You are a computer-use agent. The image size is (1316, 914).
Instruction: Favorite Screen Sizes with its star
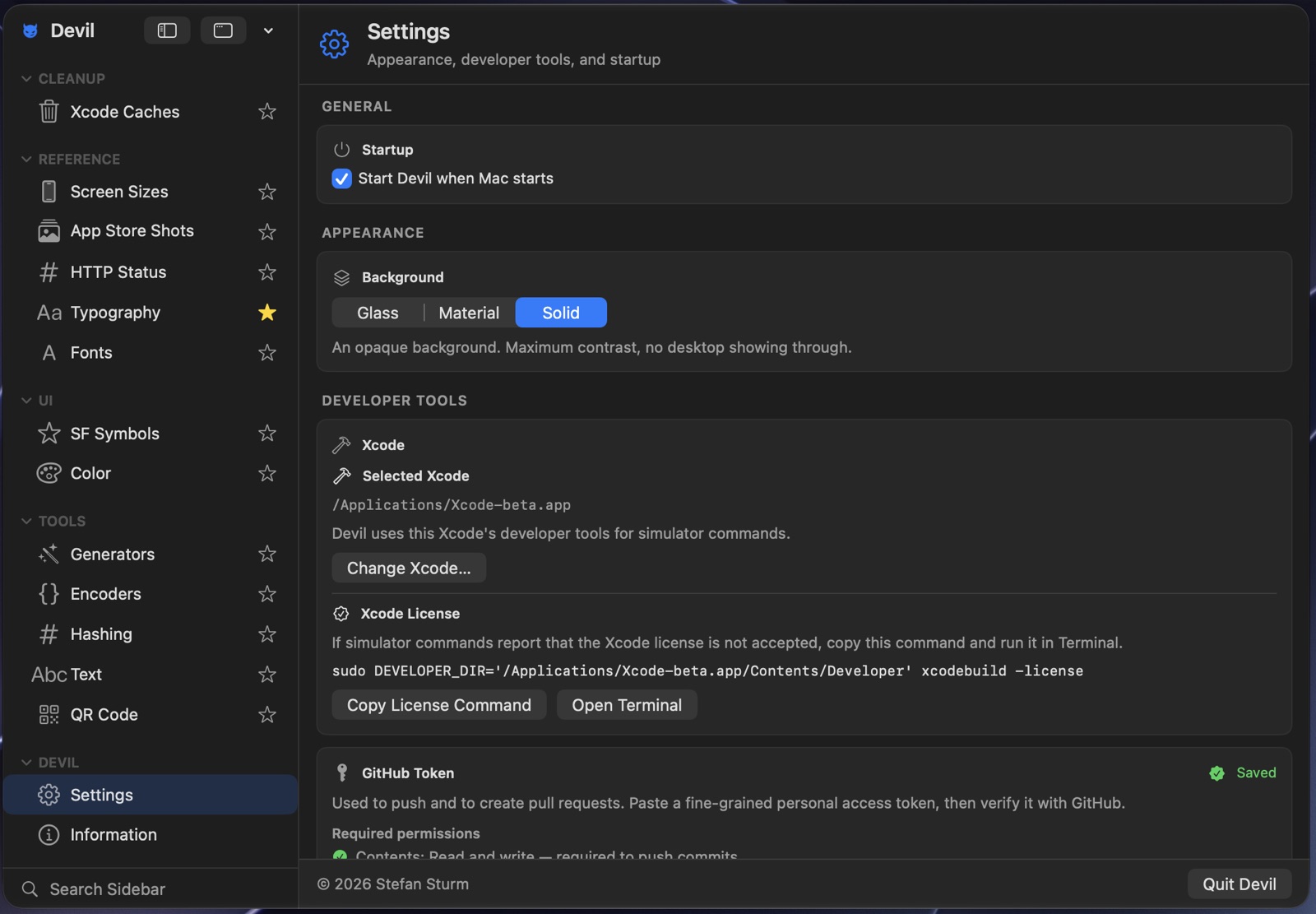(x=267, y=192)
